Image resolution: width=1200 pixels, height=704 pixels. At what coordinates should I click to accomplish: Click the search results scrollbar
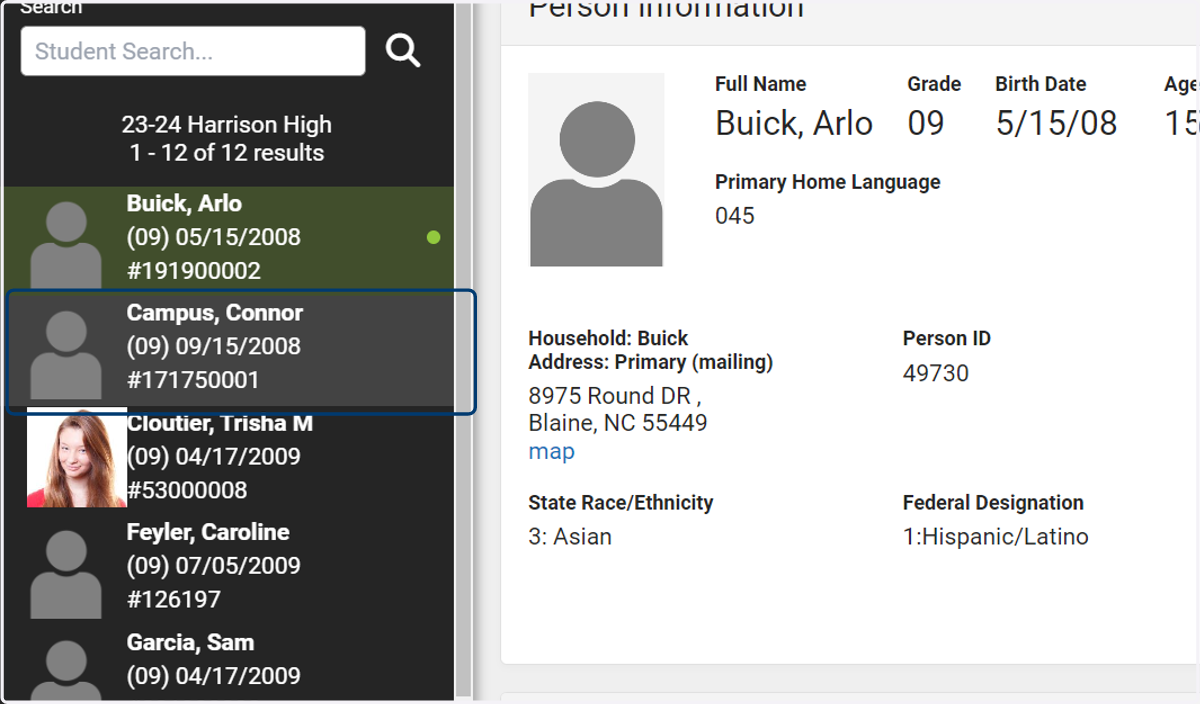coord(463,350)
